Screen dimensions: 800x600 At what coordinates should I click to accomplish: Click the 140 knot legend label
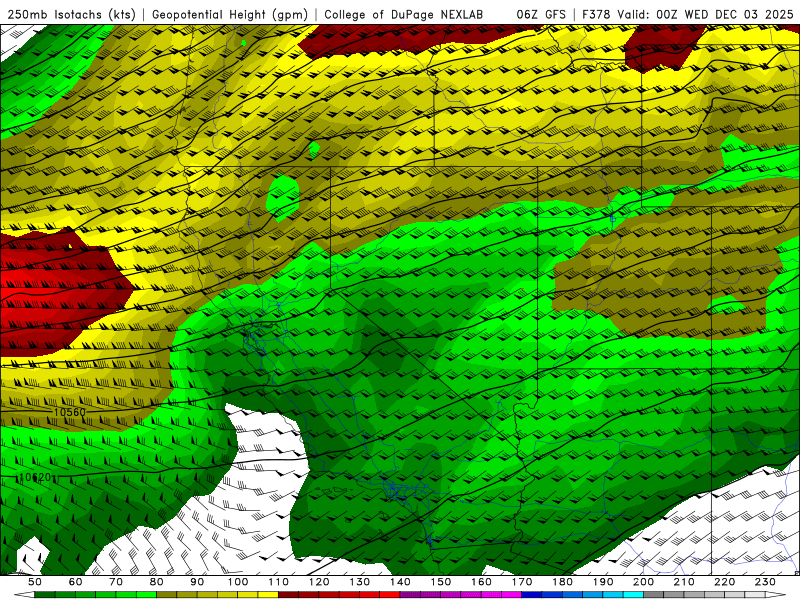point(400,582)
